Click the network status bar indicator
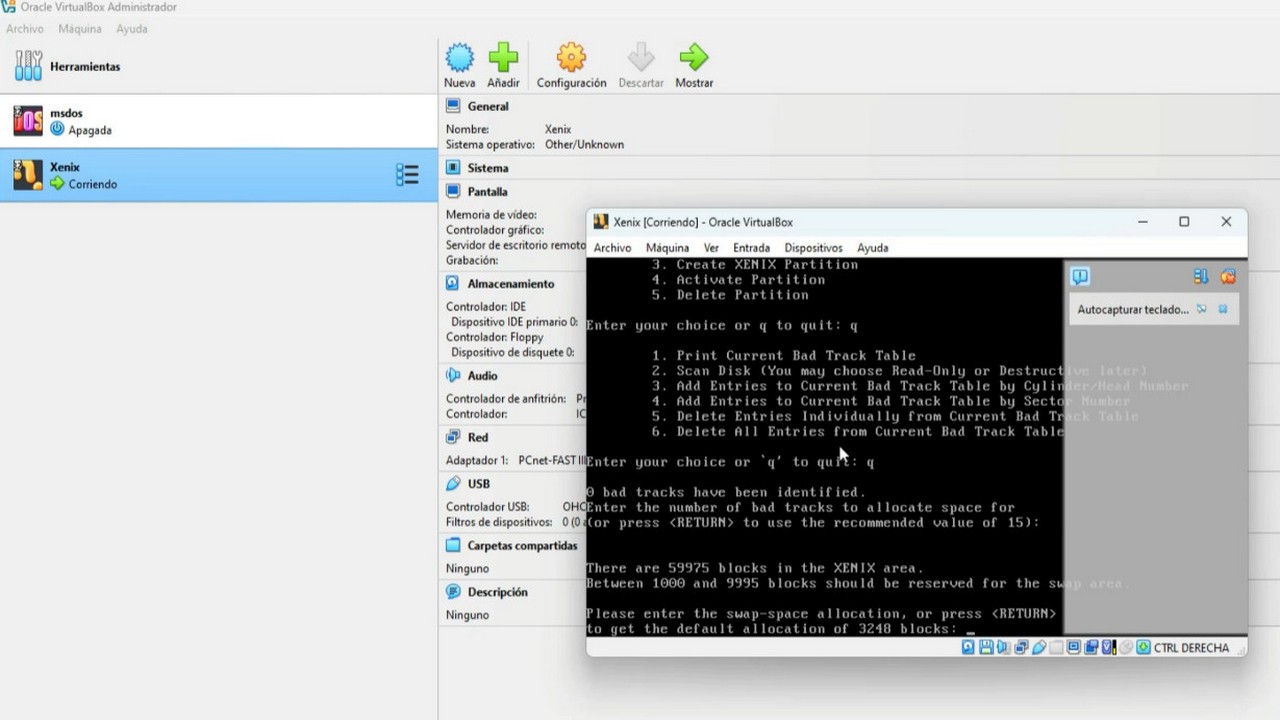The height and width of the screenshot is (720, 1280). click(1021, 648)
